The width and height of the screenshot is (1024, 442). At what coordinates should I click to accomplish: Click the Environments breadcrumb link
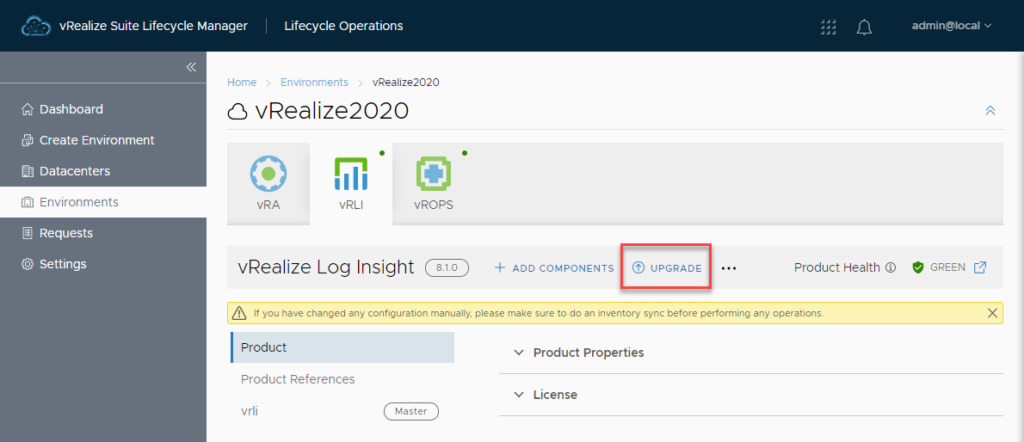point(314,82)
